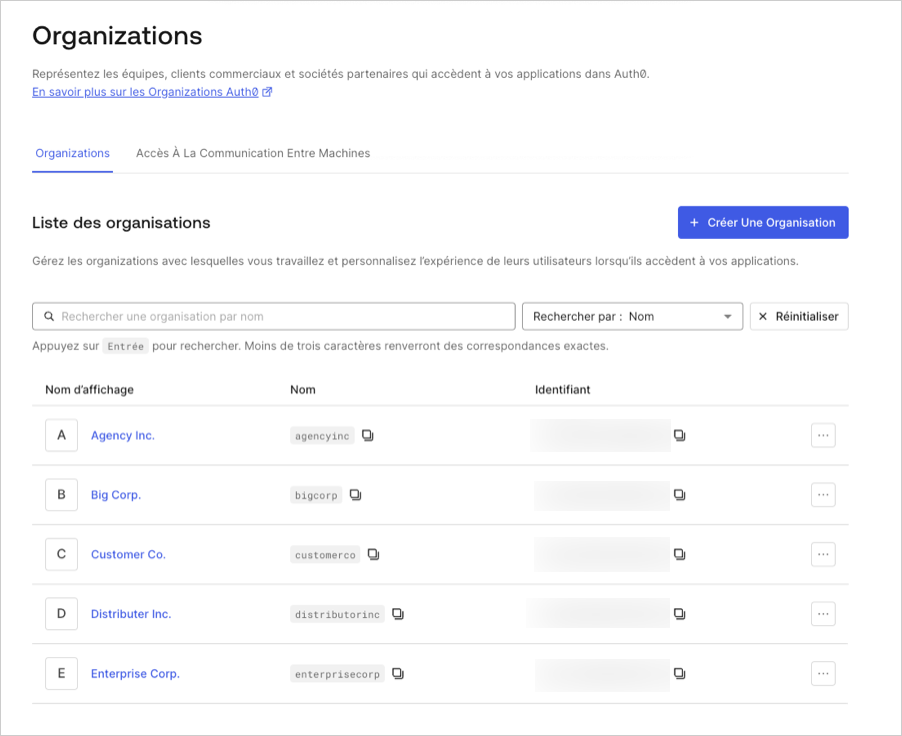Click the D avatar for Distributer Inc.

pyautogui.click(x=62, y=614)
